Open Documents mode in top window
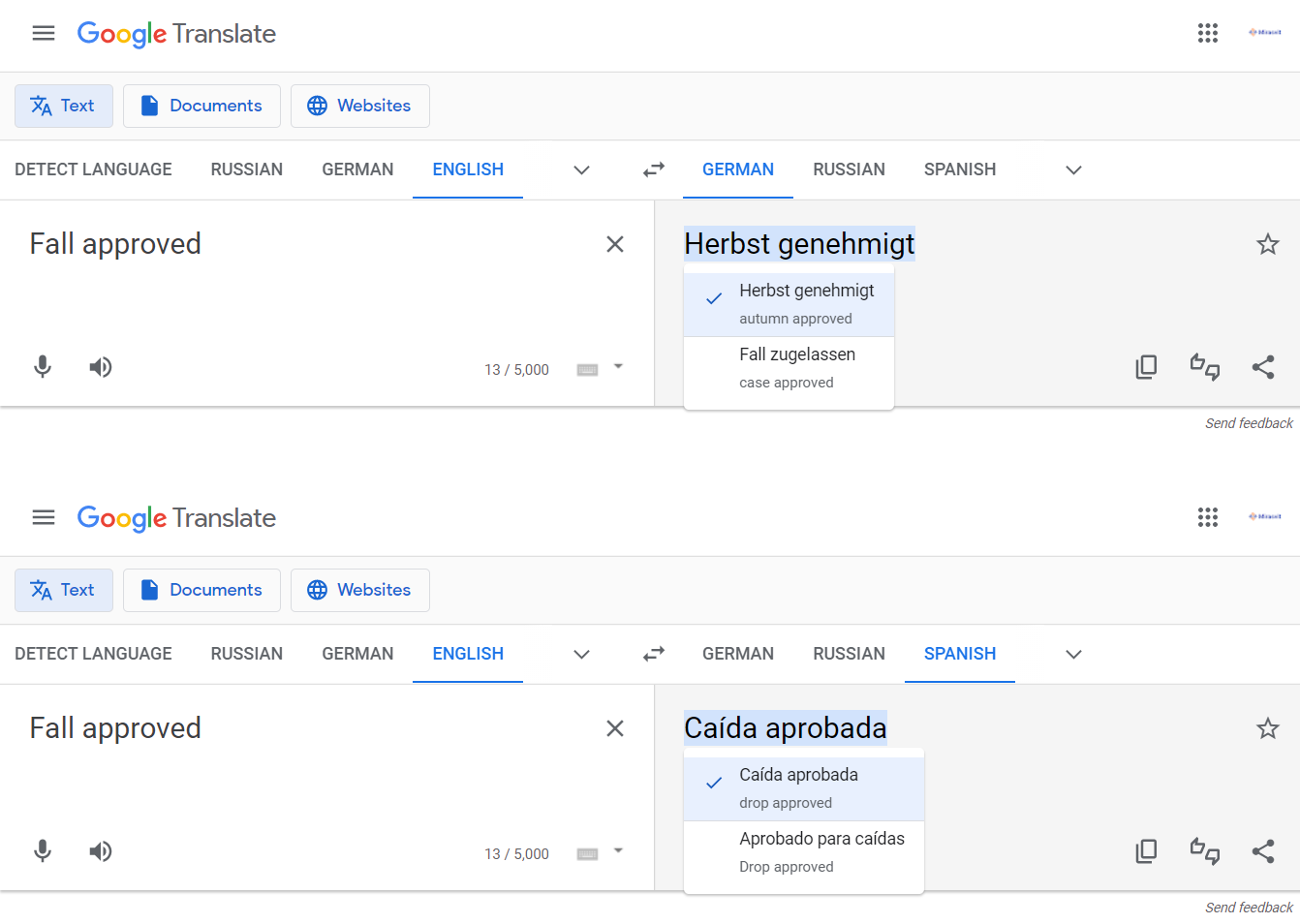1300x924 pixels. click(201, 106)
